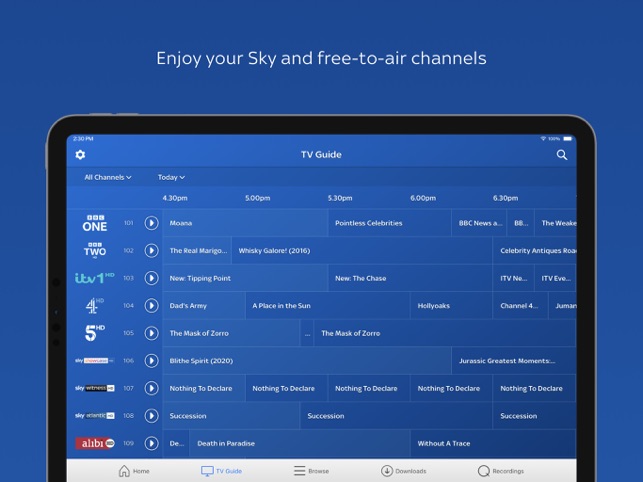The height and width of the screenshot is (482, 643).
Task: Play Sky Showcase channel 106
Action: pos(151,361)
